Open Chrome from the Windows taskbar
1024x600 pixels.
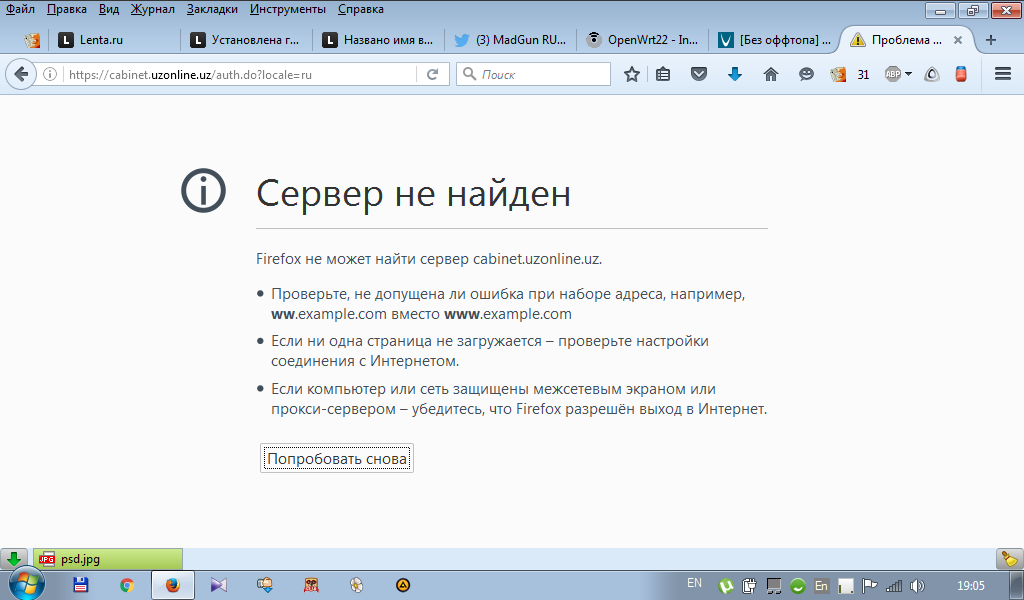[x=127, y=585]
